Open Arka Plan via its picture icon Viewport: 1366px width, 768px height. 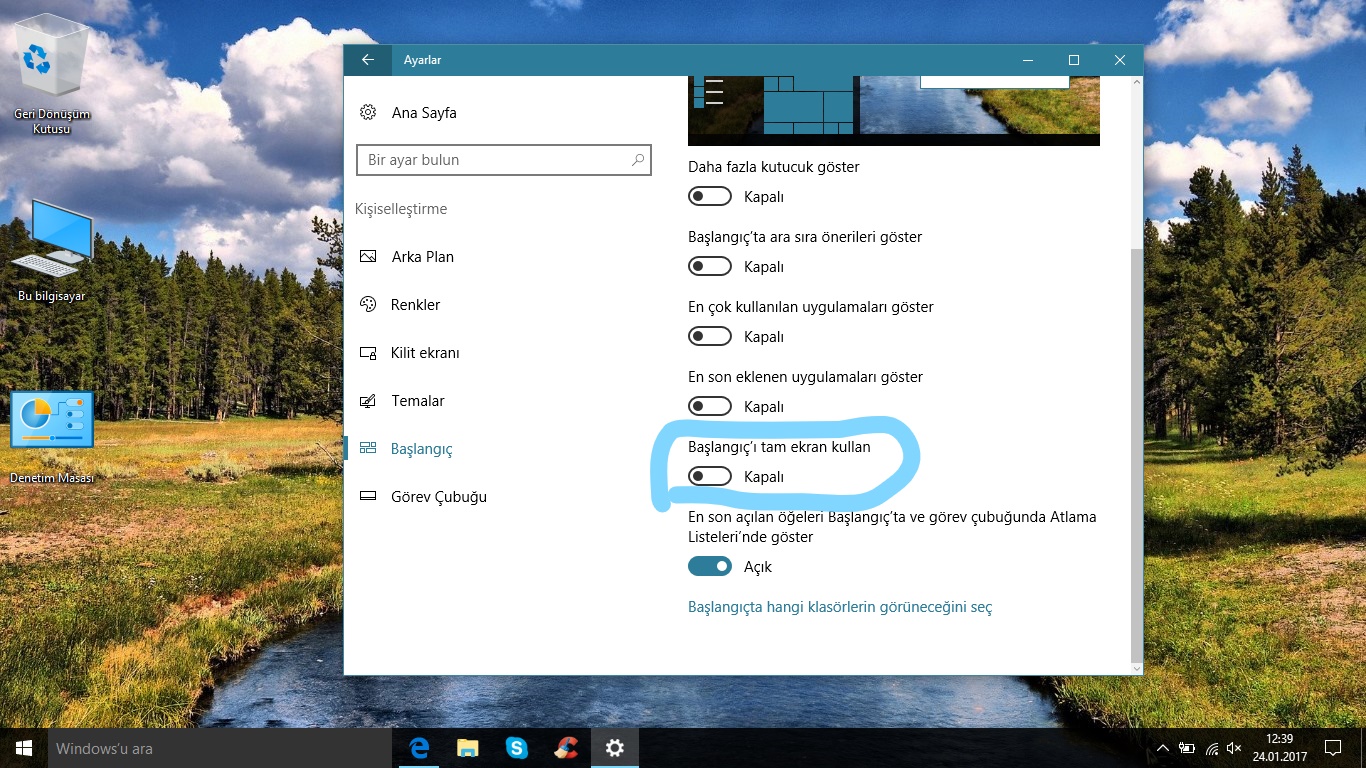point(368,257)
